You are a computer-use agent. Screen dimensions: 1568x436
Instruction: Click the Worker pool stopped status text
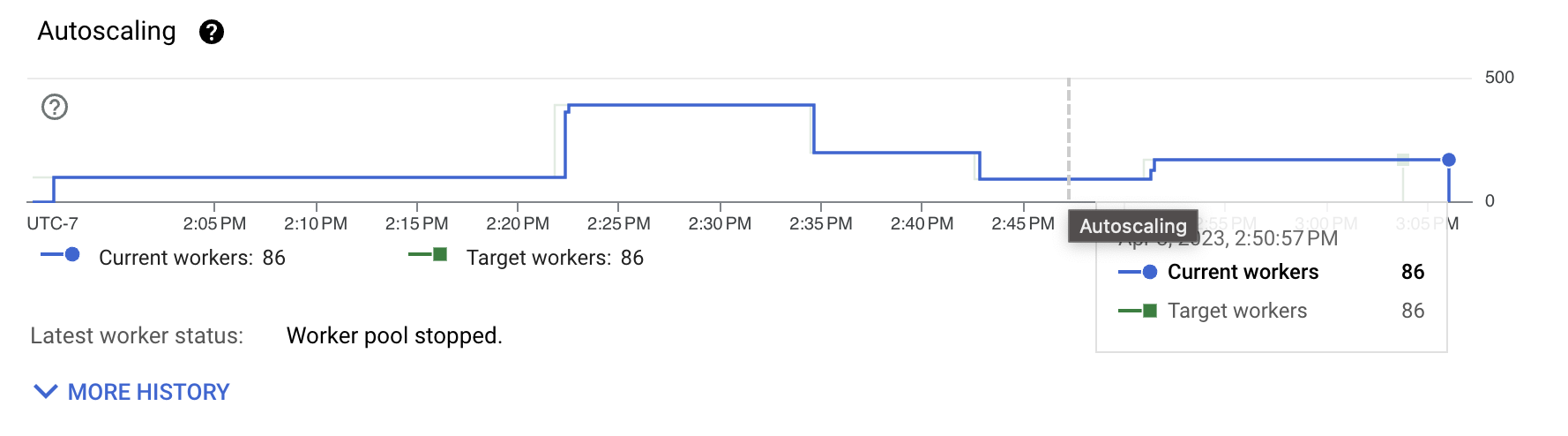pyautogui.click(x=394, y=336)
